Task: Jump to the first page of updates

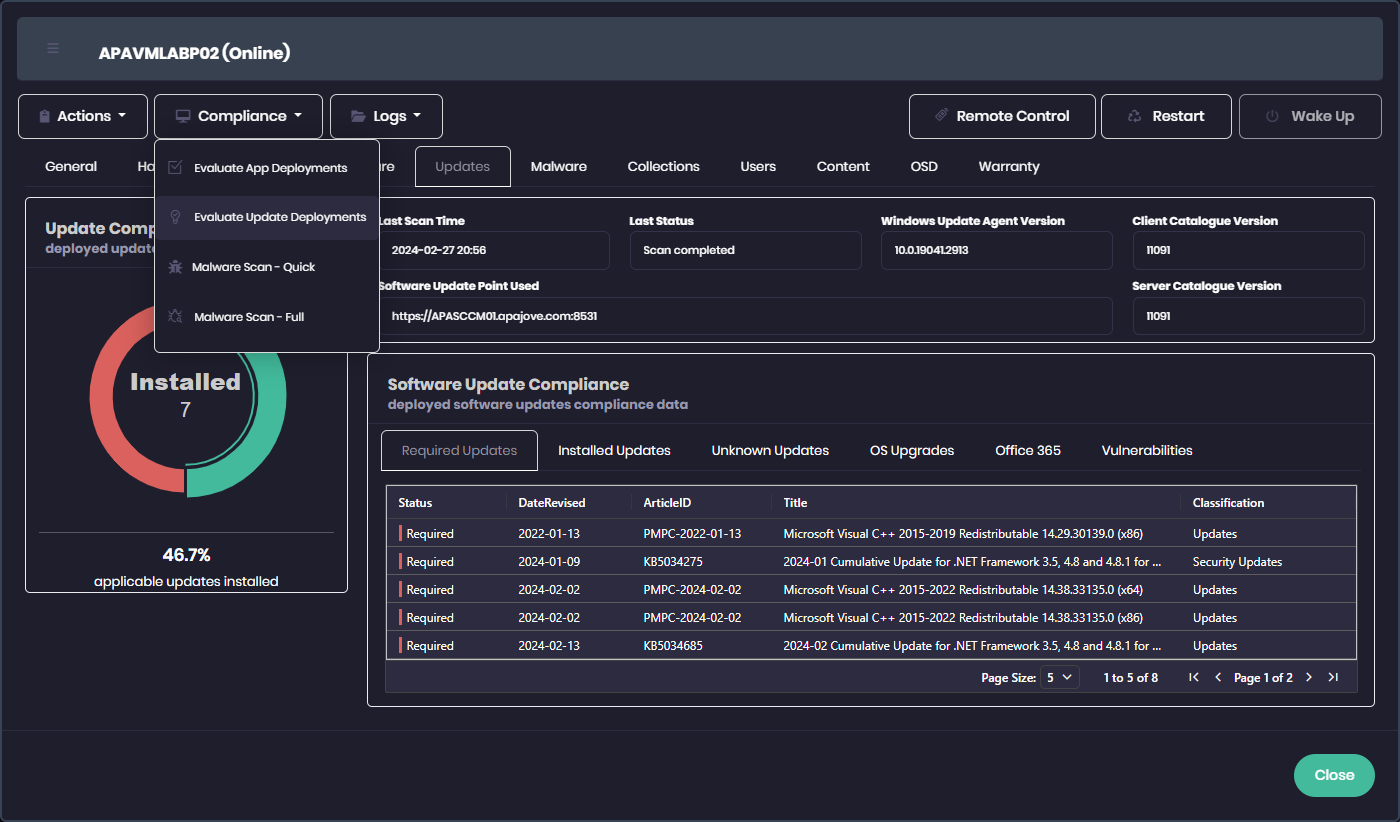Action: coord(1194,678)
